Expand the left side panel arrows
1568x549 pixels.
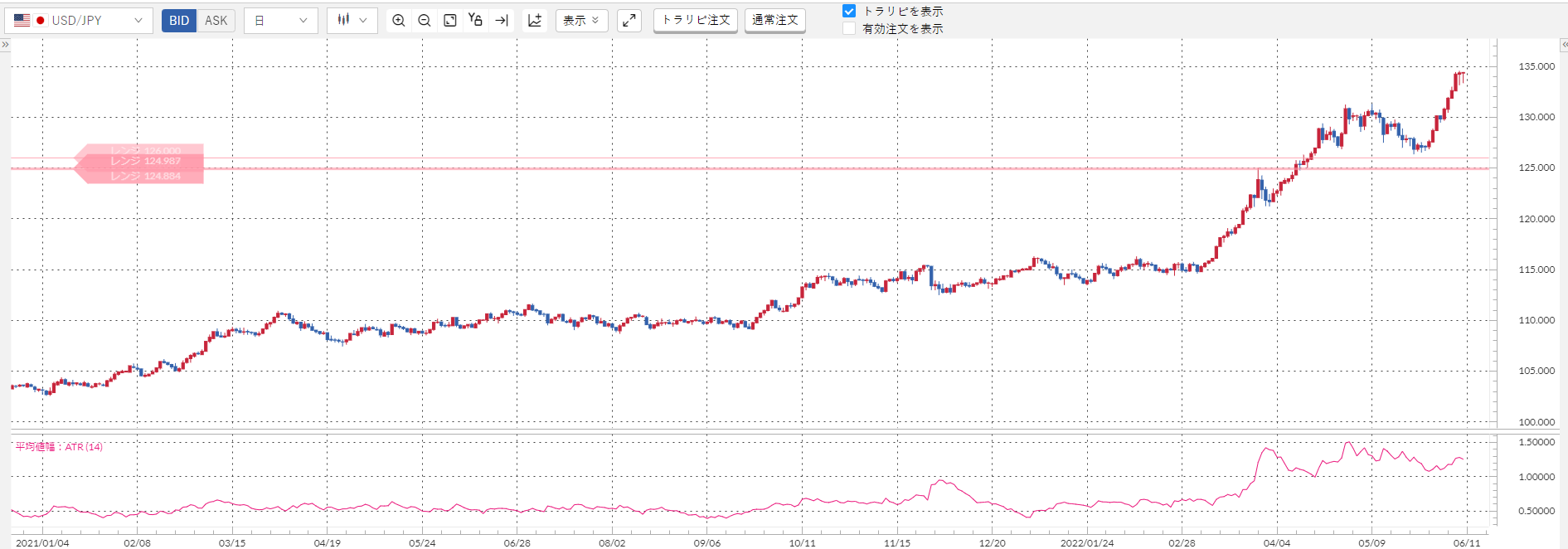[x=5, y=44]
